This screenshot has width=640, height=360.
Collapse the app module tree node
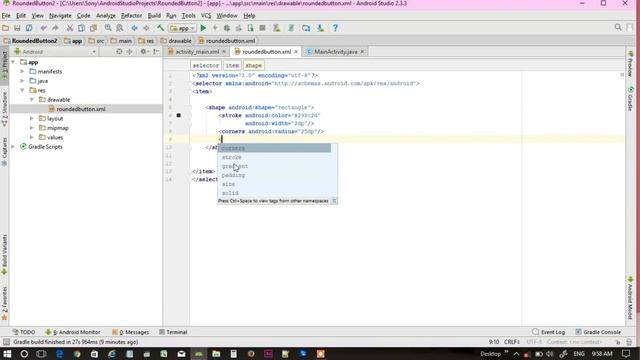(x=13, y=62)
